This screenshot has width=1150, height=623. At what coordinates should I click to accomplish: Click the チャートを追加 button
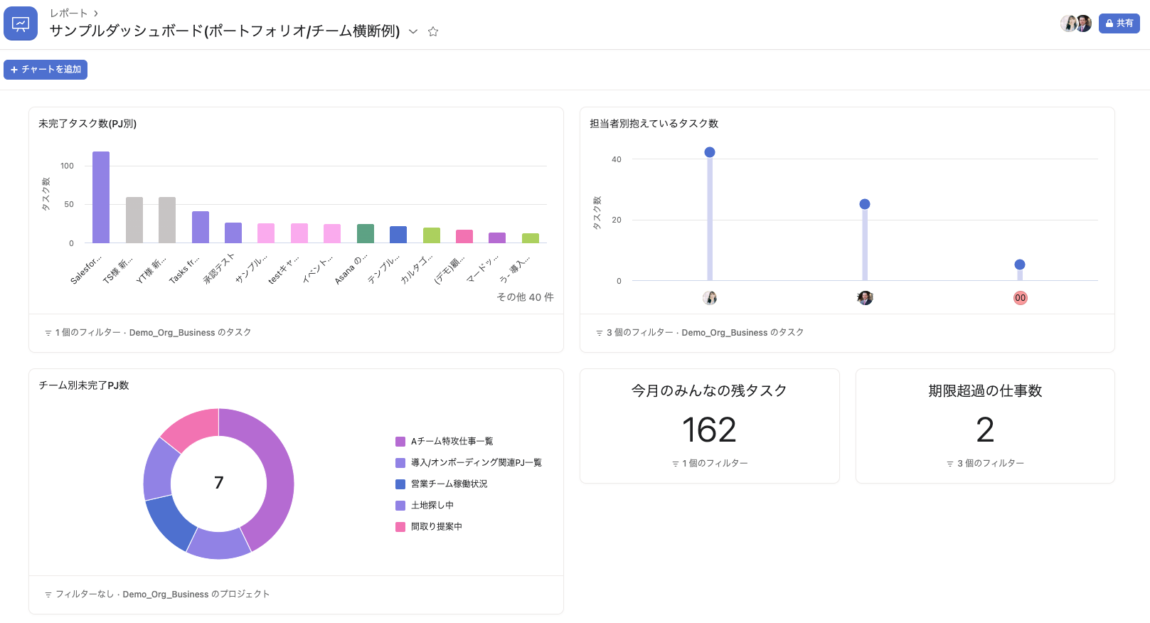pos(45,69)
